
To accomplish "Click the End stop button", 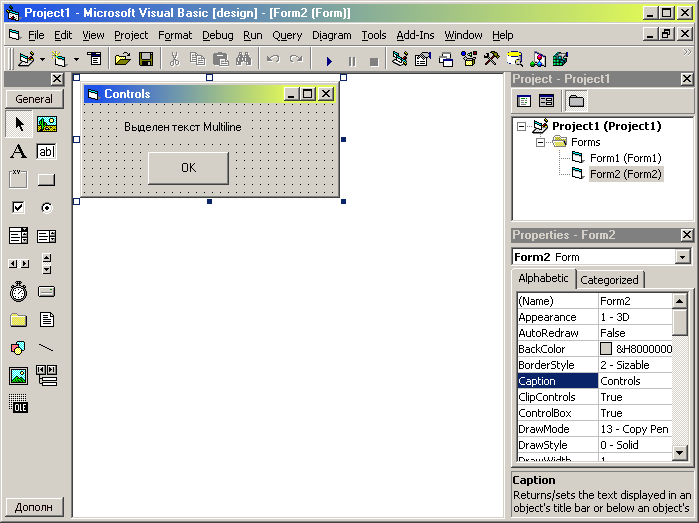I will click(x=374, y=61).
